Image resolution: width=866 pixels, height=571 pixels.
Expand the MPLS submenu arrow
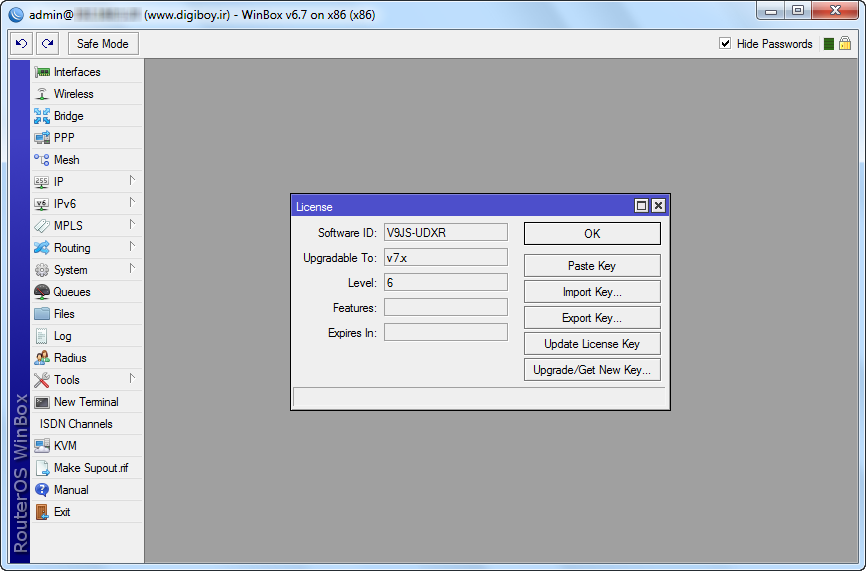pyautogui.click(x=132, y=225)
